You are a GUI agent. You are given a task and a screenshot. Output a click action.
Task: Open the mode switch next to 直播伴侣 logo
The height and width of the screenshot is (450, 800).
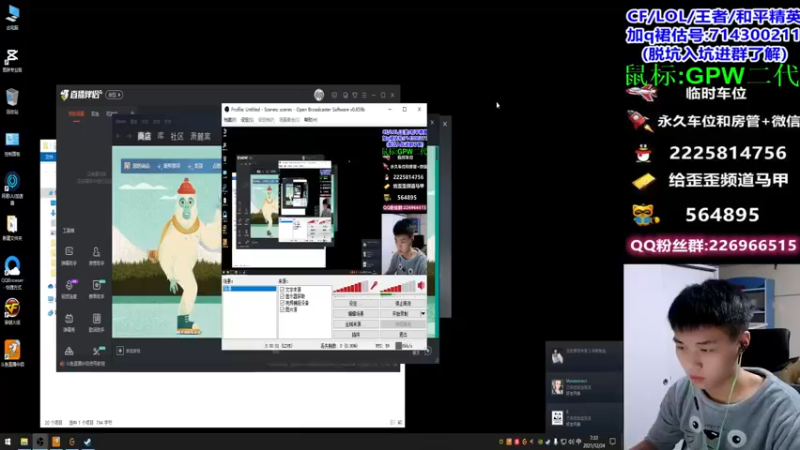(x=114, y=95)
